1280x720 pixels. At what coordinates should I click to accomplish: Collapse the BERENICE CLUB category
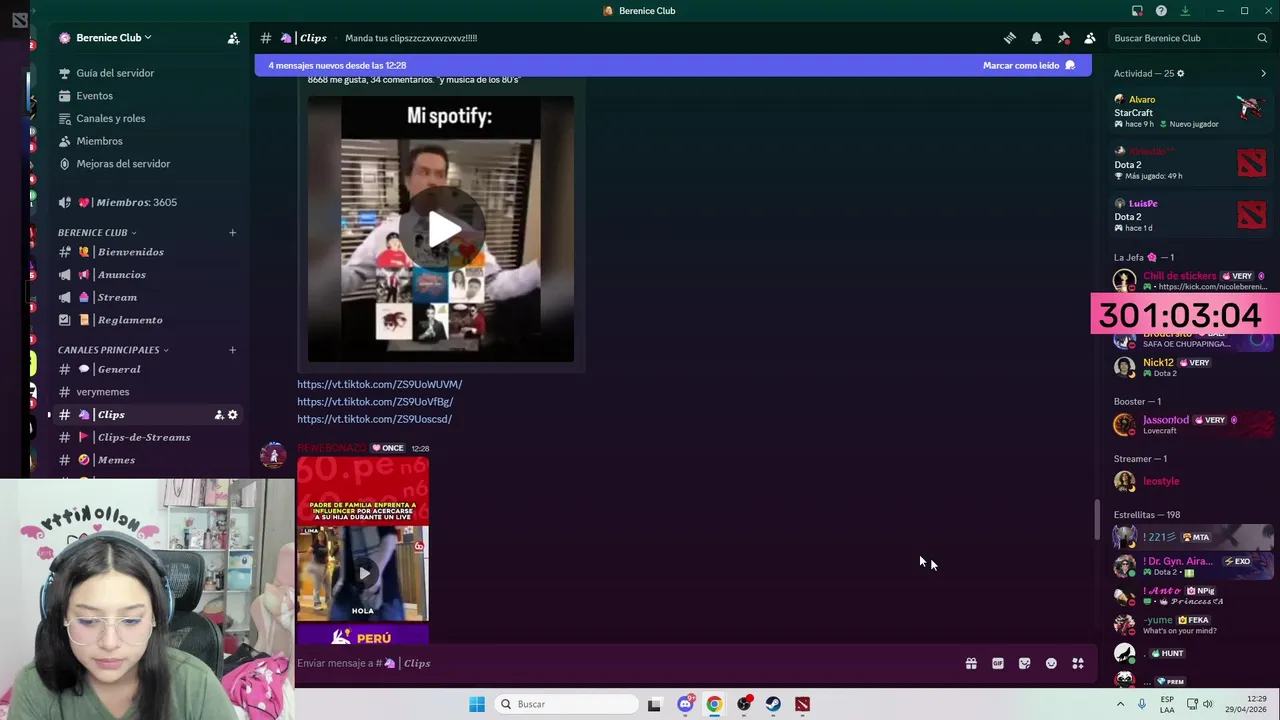tap(97, 233)
